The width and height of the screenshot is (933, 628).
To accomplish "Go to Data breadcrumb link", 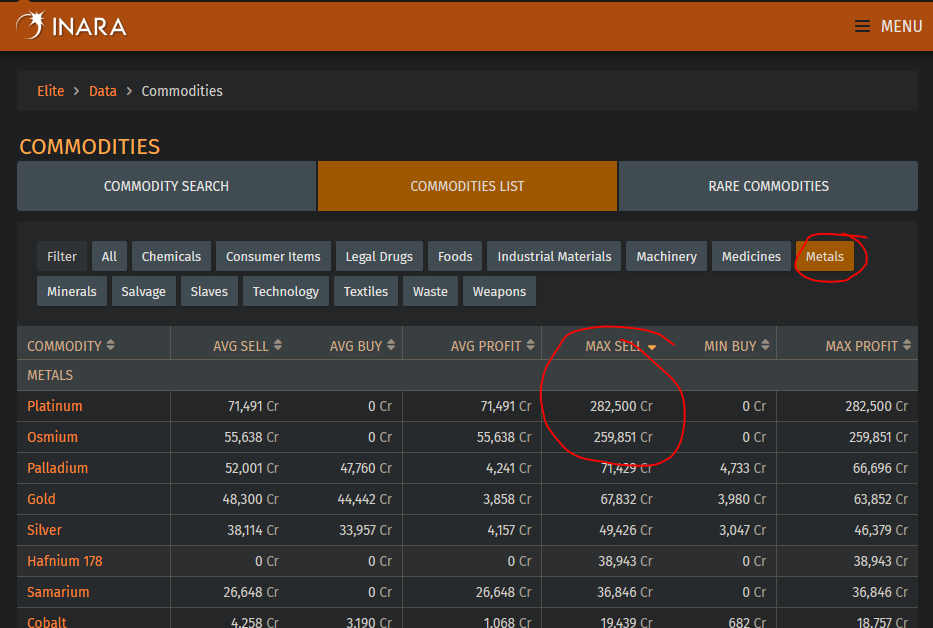I will pos(103,91).
